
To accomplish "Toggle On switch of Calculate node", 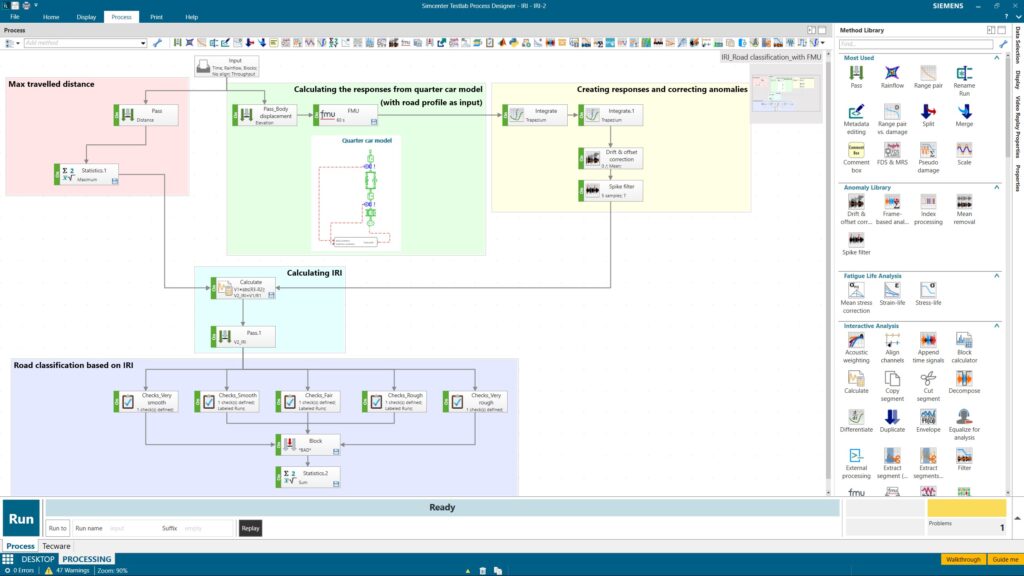I will pos(214,289).
